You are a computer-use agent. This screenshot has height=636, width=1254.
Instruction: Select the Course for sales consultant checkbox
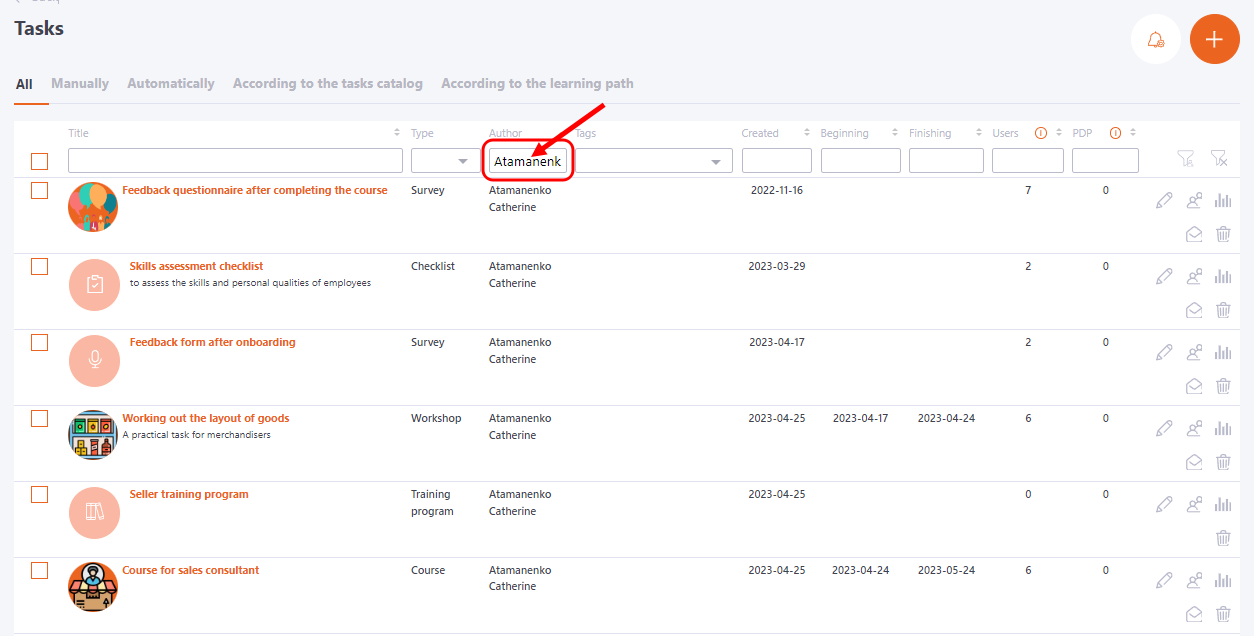coord(40,570)
